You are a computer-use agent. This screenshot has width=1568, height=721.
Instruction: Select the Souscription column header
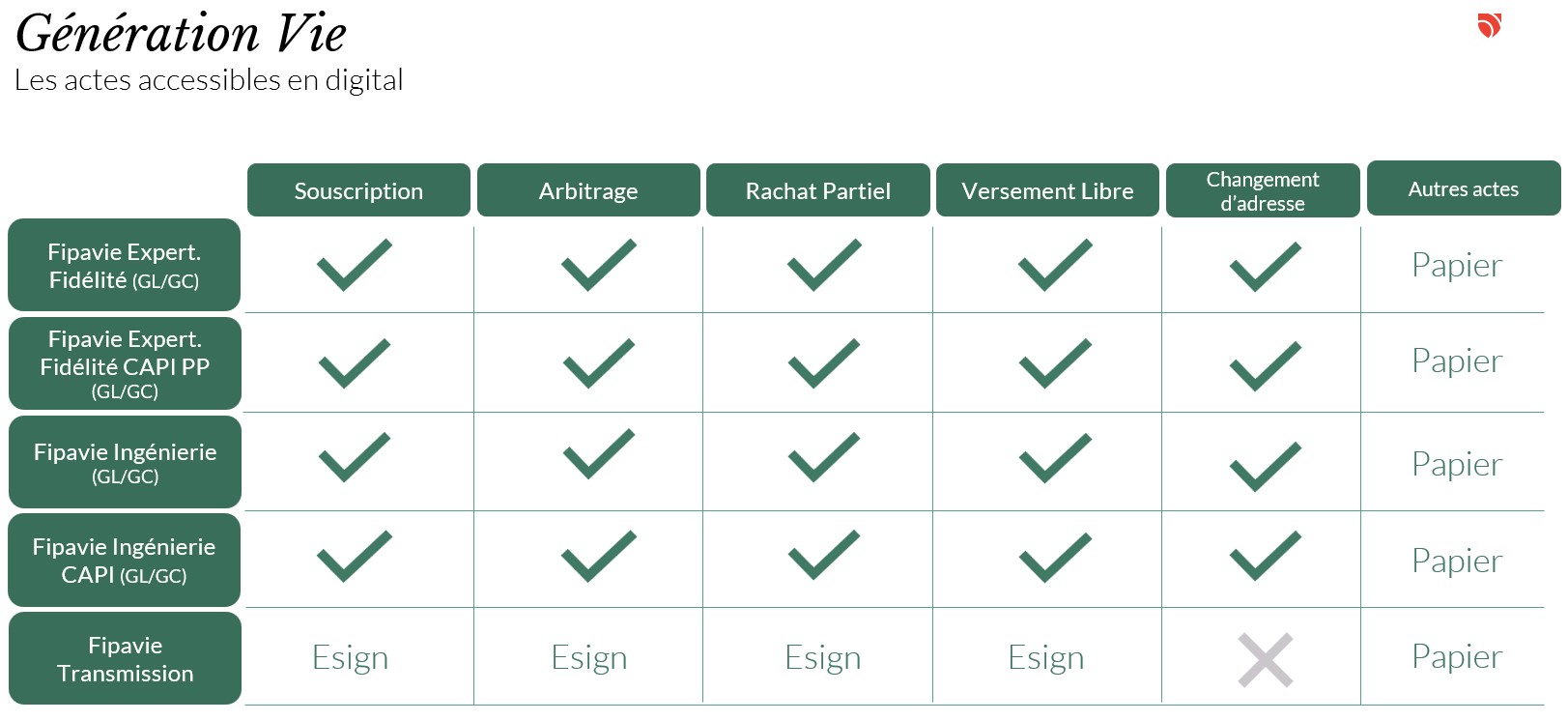click(358, 190)
